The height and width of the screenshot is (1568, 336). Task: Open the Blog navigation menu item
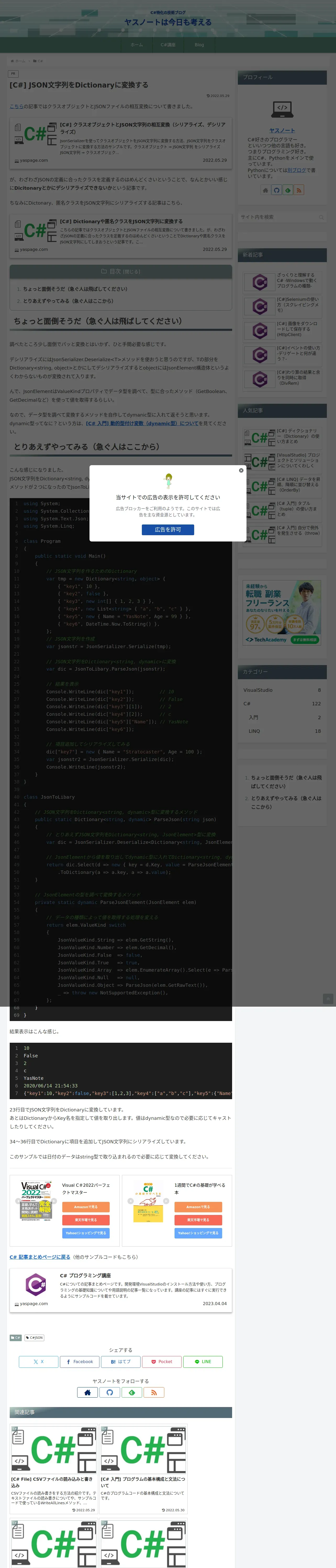click(199, 45)
